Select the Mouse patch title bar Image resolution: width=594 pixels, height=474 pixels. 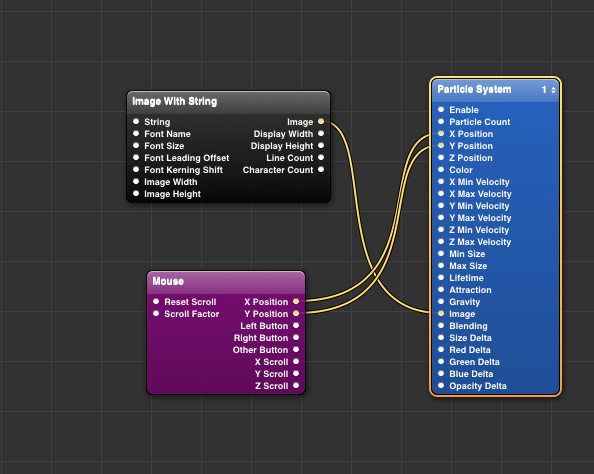tap(226, 282)
